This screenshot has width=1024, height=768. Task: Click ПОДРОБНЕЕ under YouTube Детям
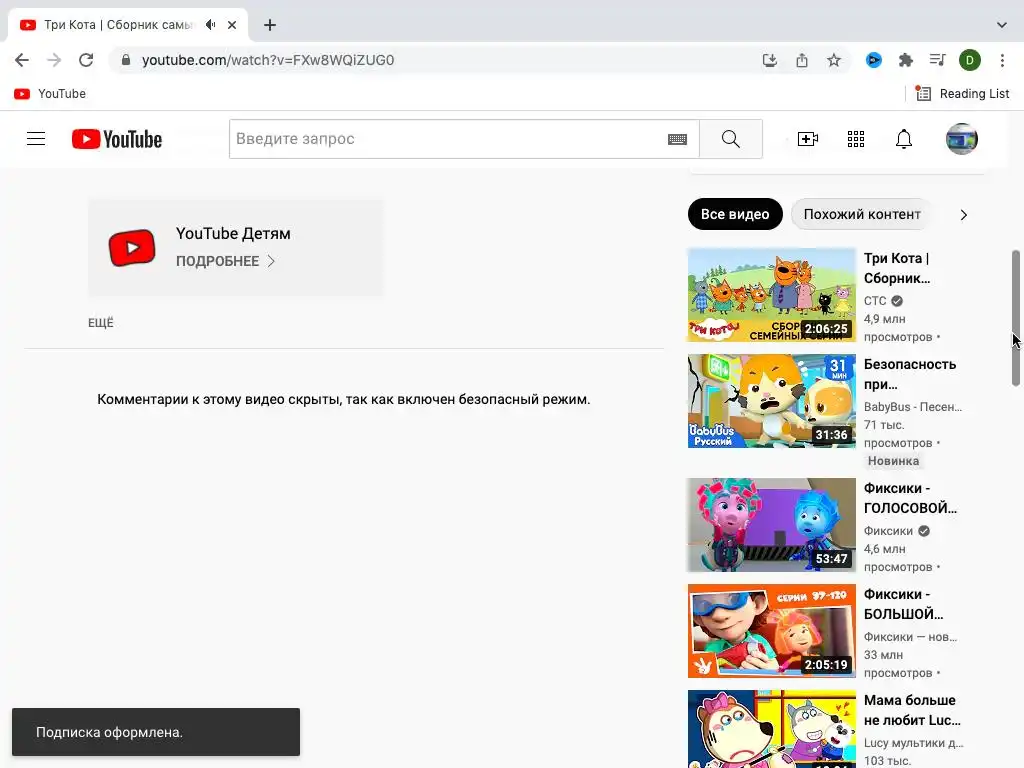click(x=225, y=261)
